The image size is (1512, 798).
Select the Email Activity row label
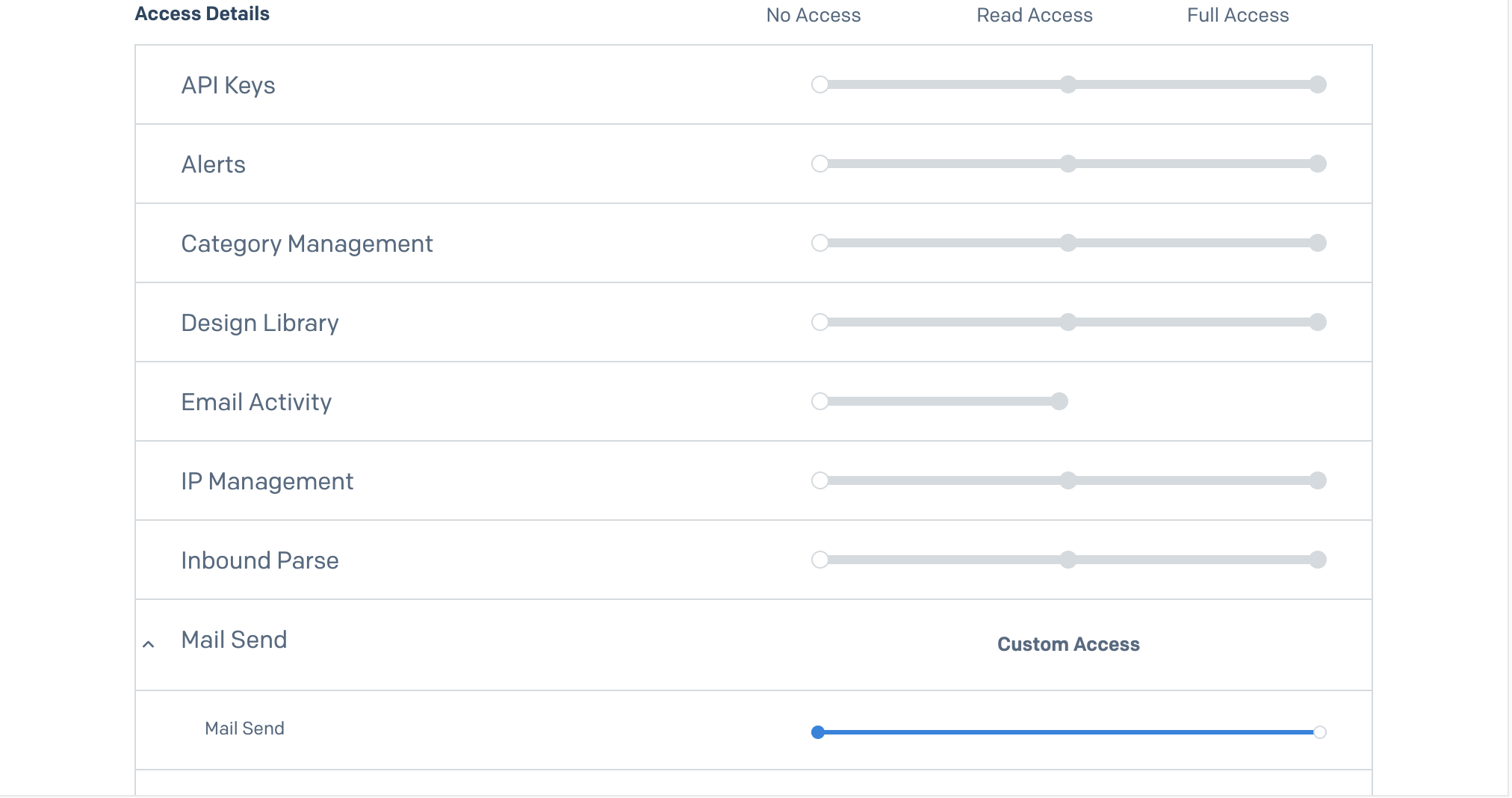[256, 401]
